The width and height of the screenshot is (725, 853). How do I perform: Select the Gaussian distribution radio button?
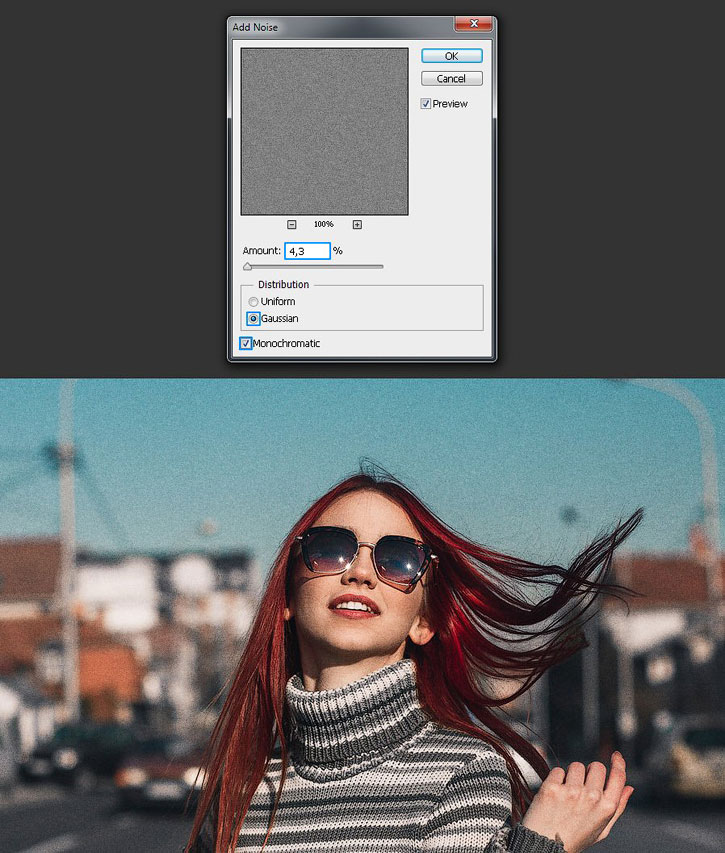pyautogui.click(x=253, y=319)
